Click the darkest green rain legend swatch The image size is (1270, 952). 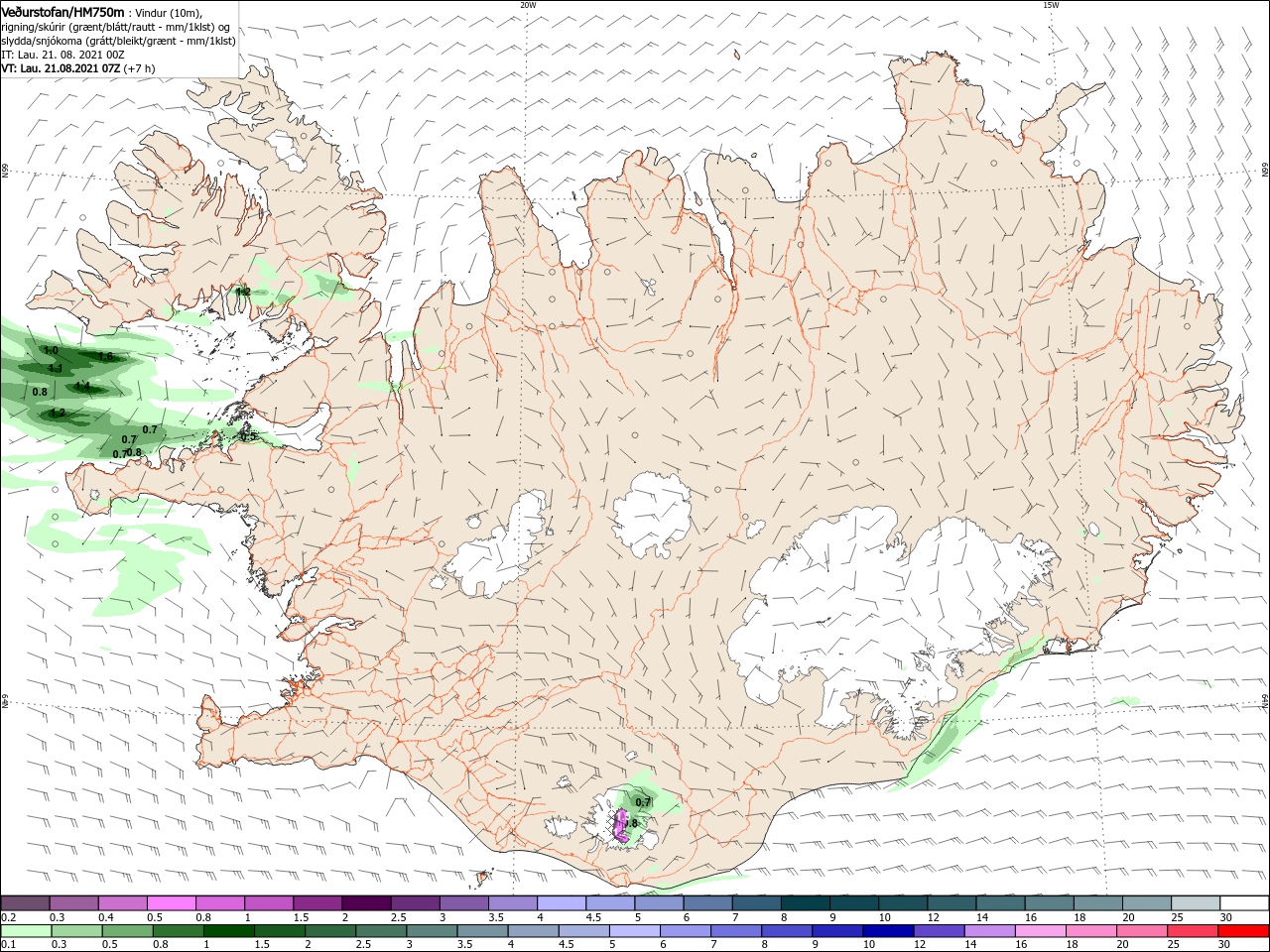227,931
